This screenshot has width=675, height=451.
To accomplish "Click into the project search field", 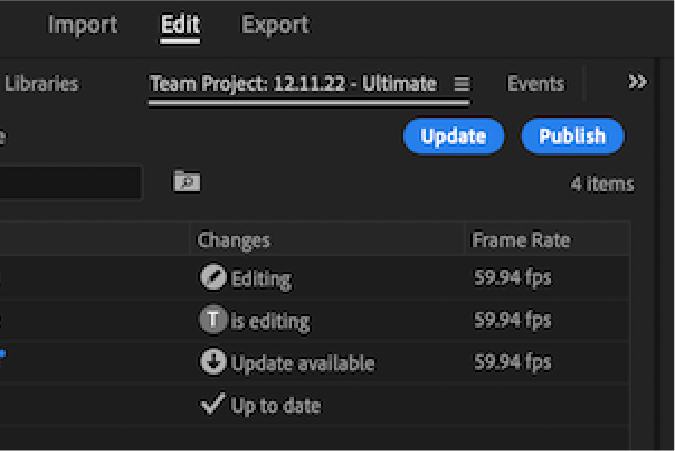I will (x=70, y=182).
